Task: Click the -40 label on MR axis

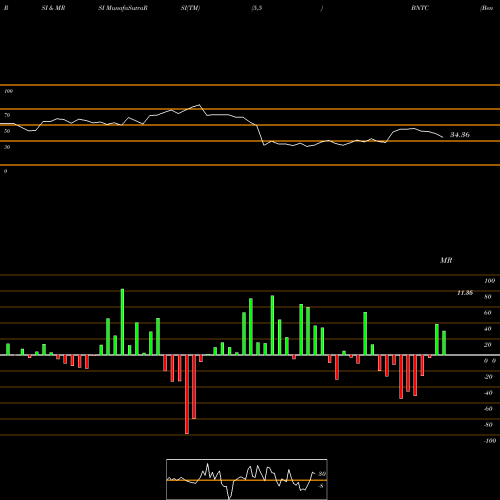Action: [488, 393]
